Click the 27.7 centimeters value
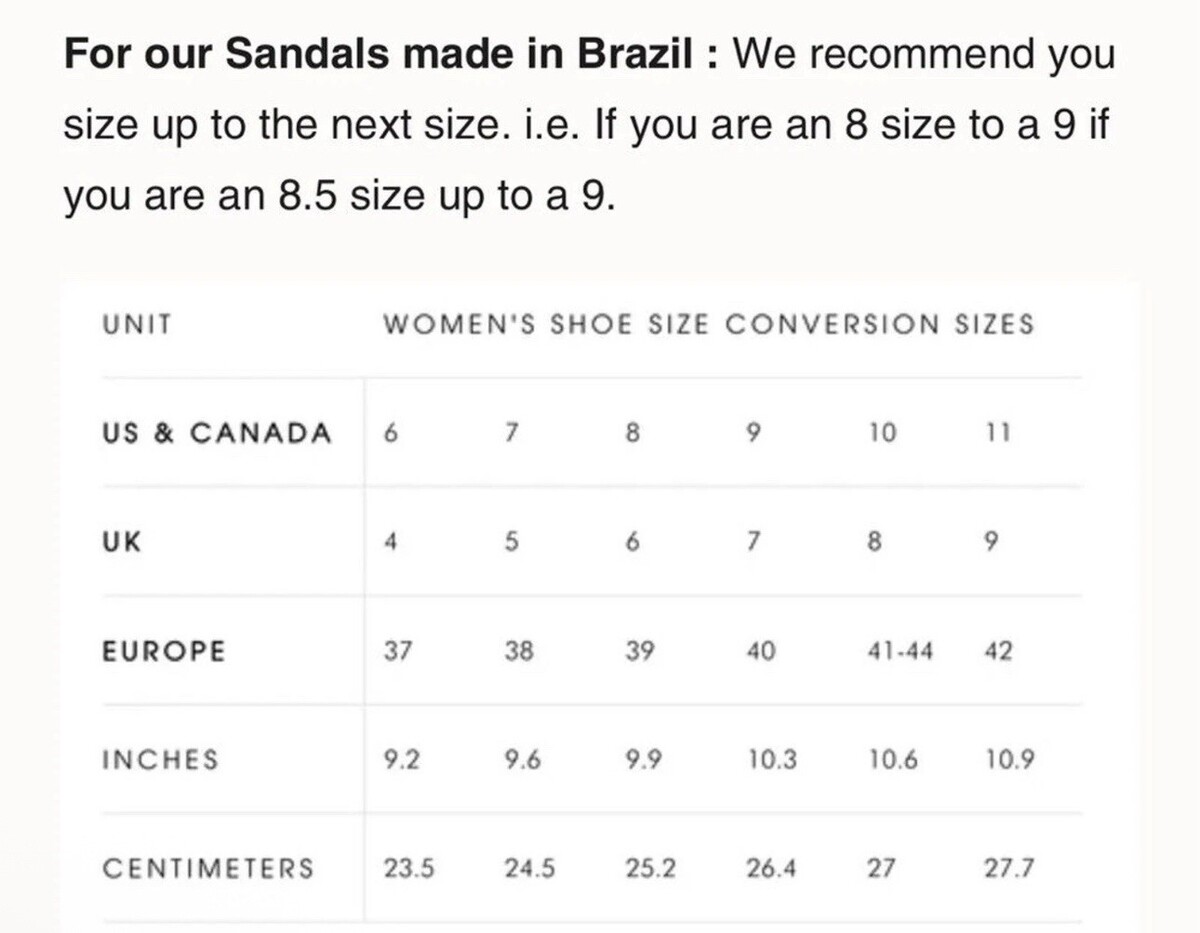1200x933 pixels. pyautogui.click(x=1009, y=868)
